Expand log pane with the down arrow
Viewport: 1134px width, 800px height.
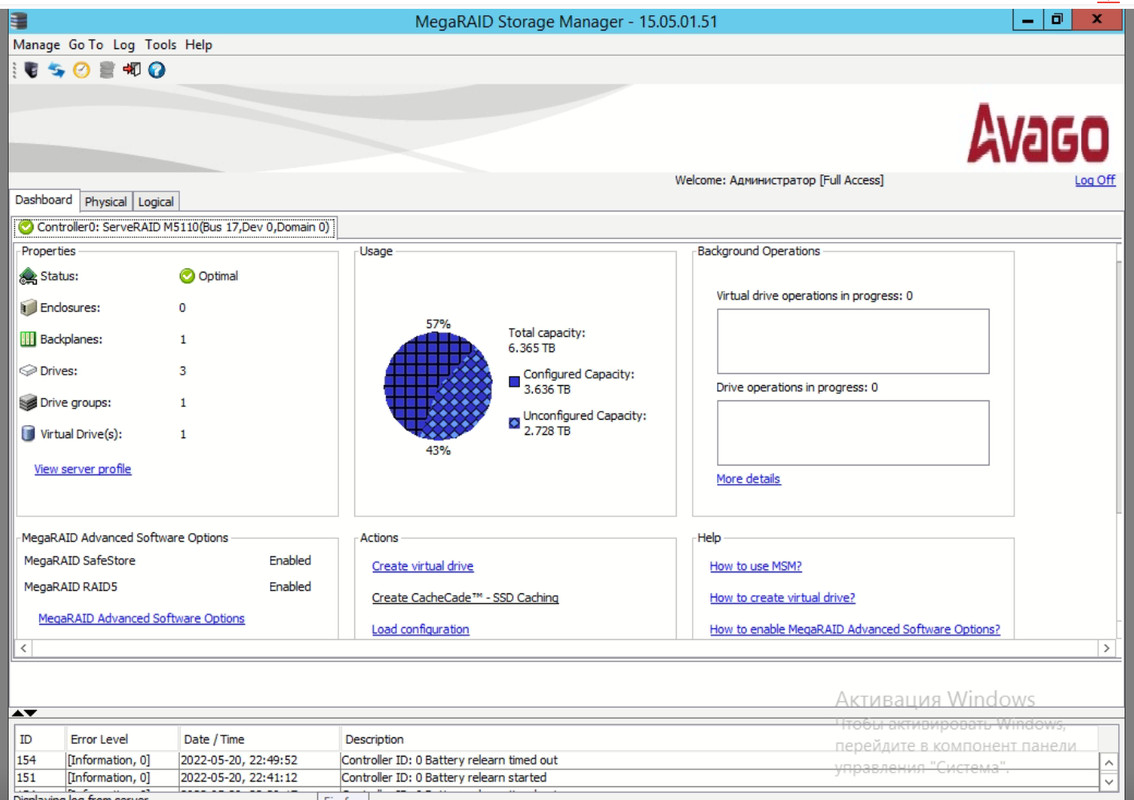pyautogui.click(x=30, y=713)
